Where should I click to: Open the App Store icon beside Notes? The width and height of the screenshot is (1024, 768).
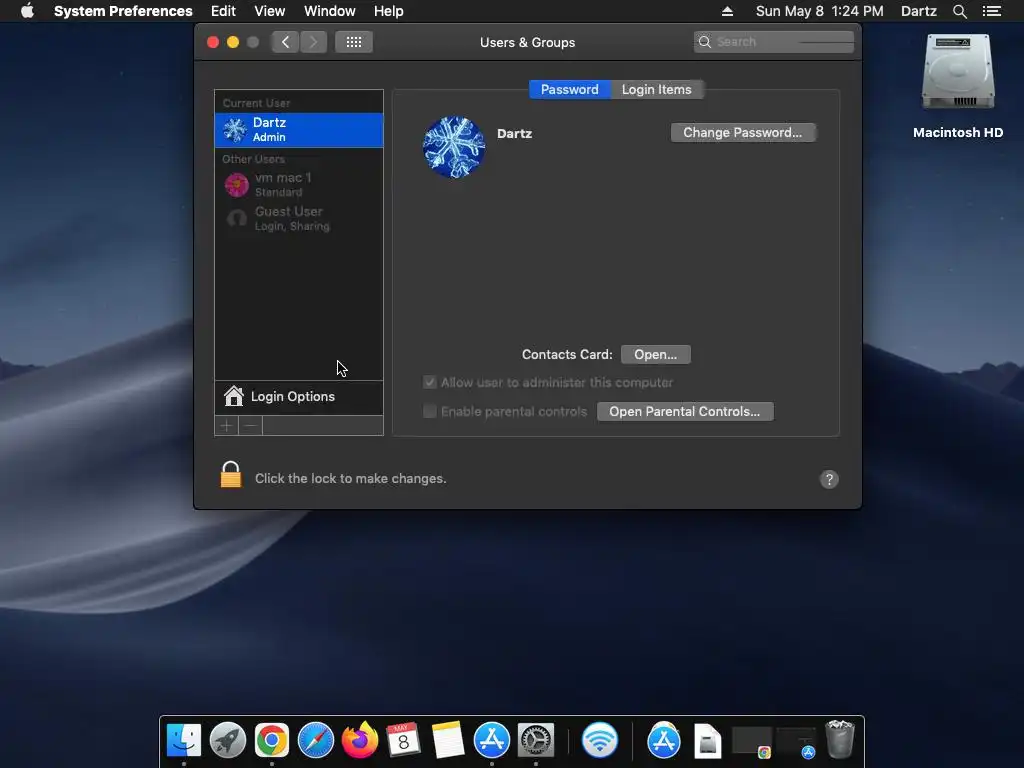pos(491,741)
